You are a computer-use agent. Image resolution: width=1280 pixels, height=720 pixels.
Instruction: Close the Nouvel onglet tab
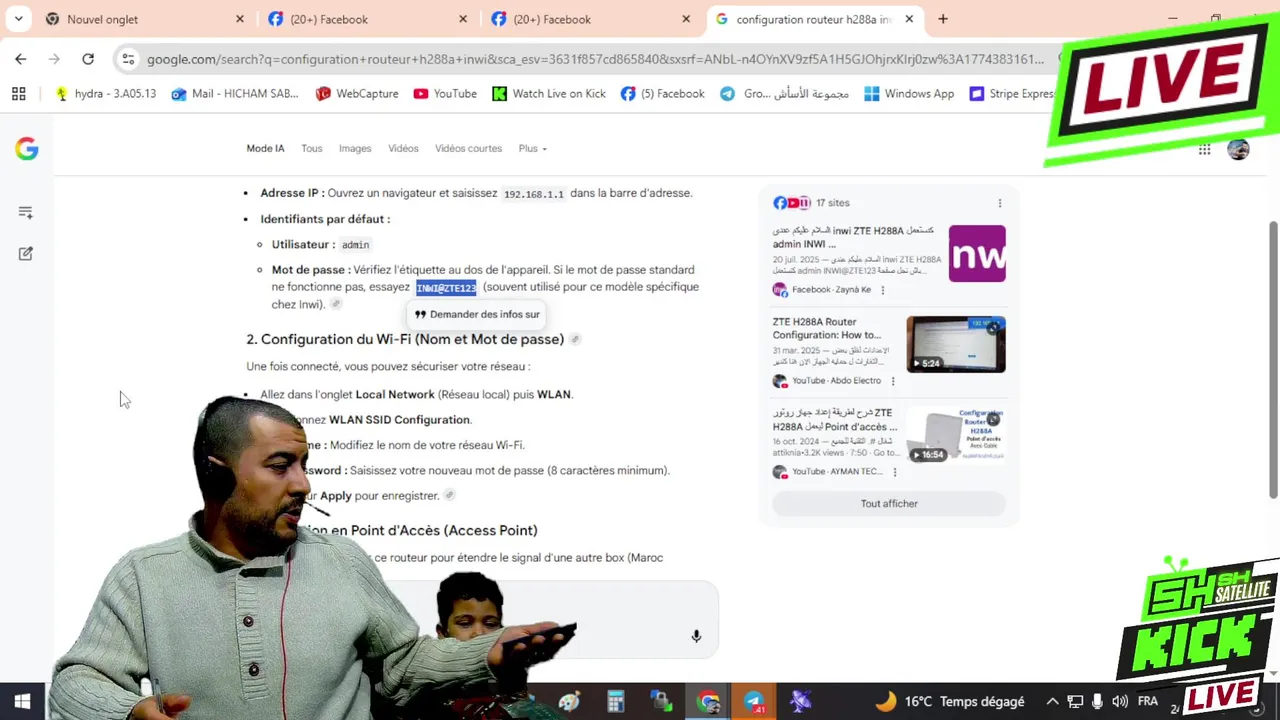pos(239,19)
